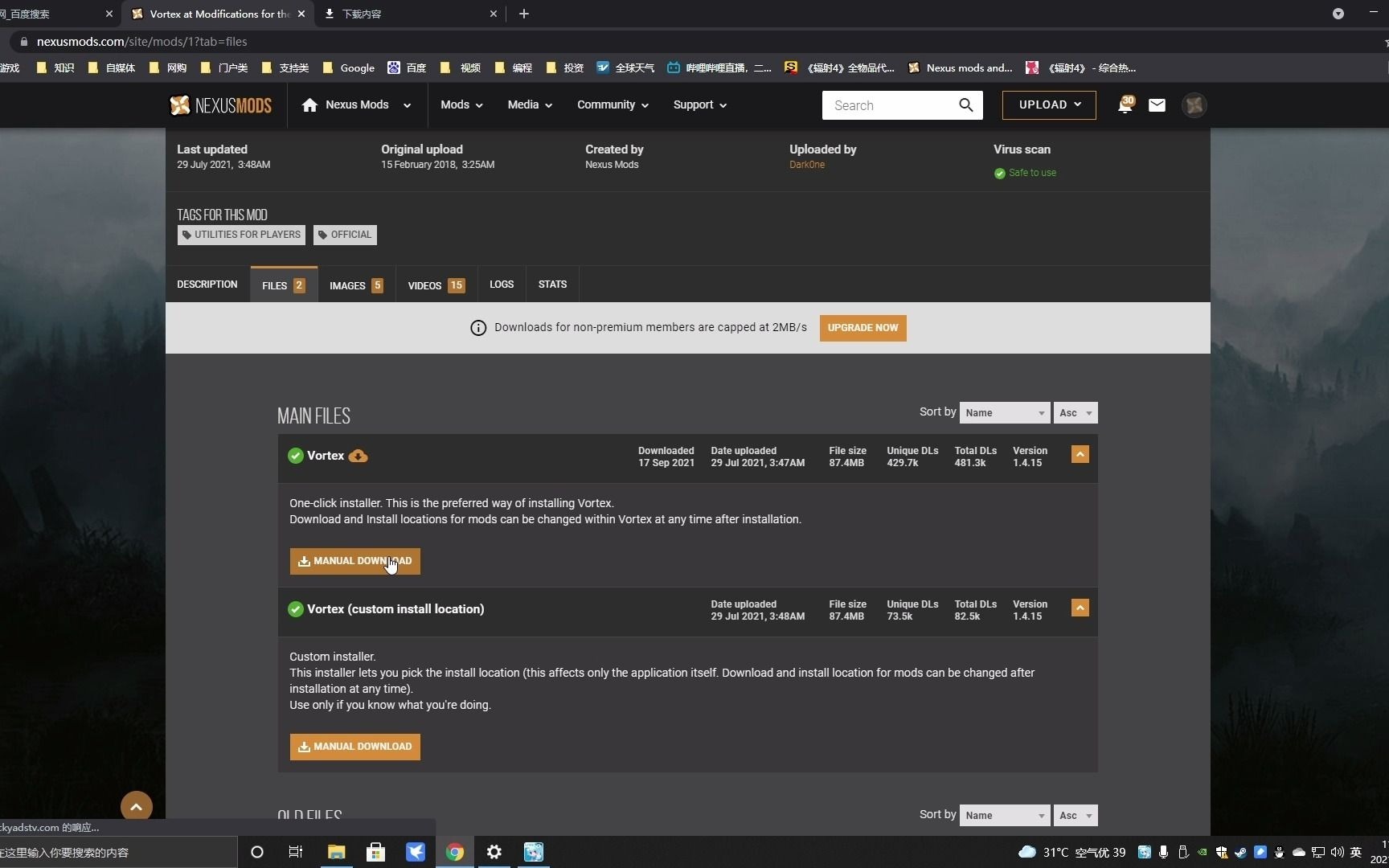
Task: Open the user avatar menu
Action: (x=1194, y=105)
